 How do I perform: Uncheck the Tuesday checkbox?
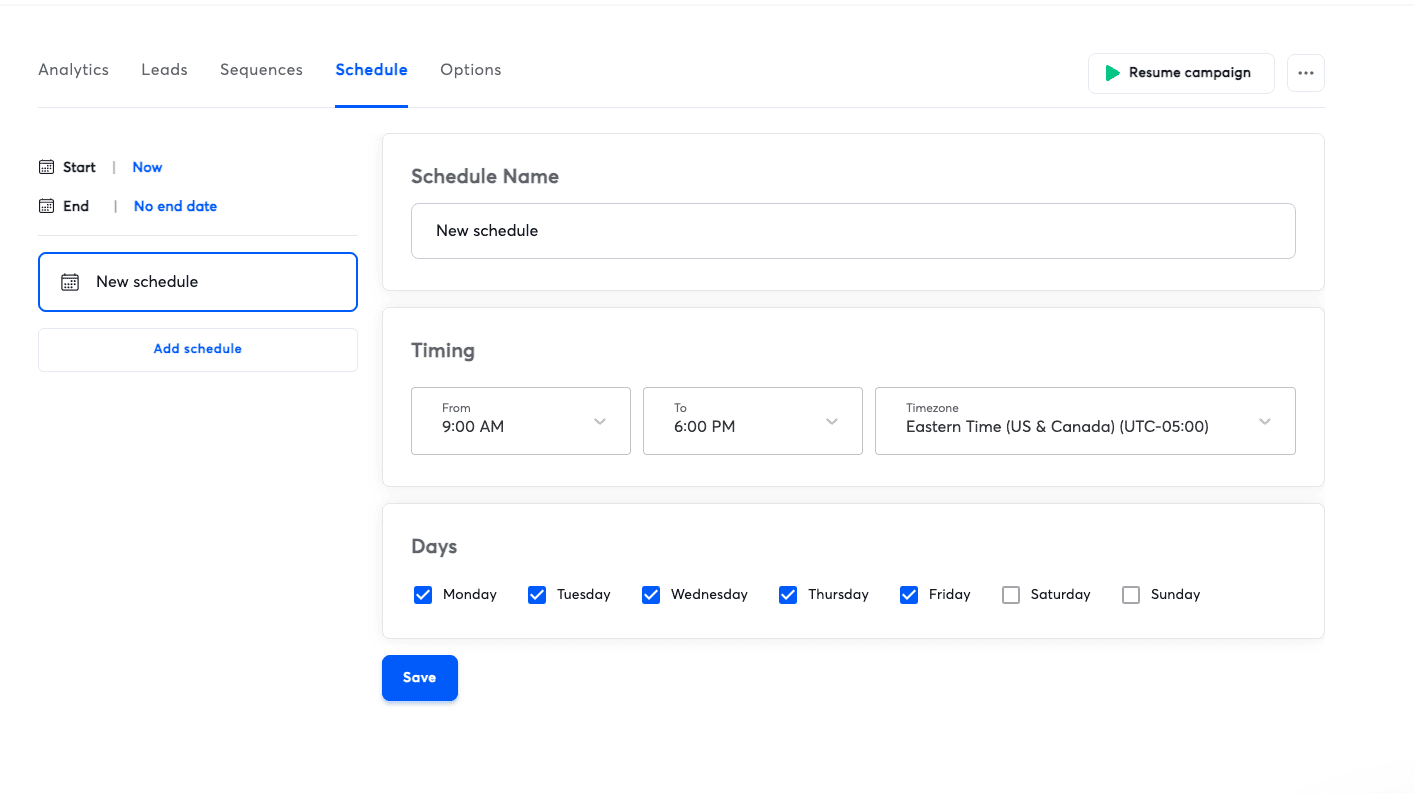coord(537,595)
